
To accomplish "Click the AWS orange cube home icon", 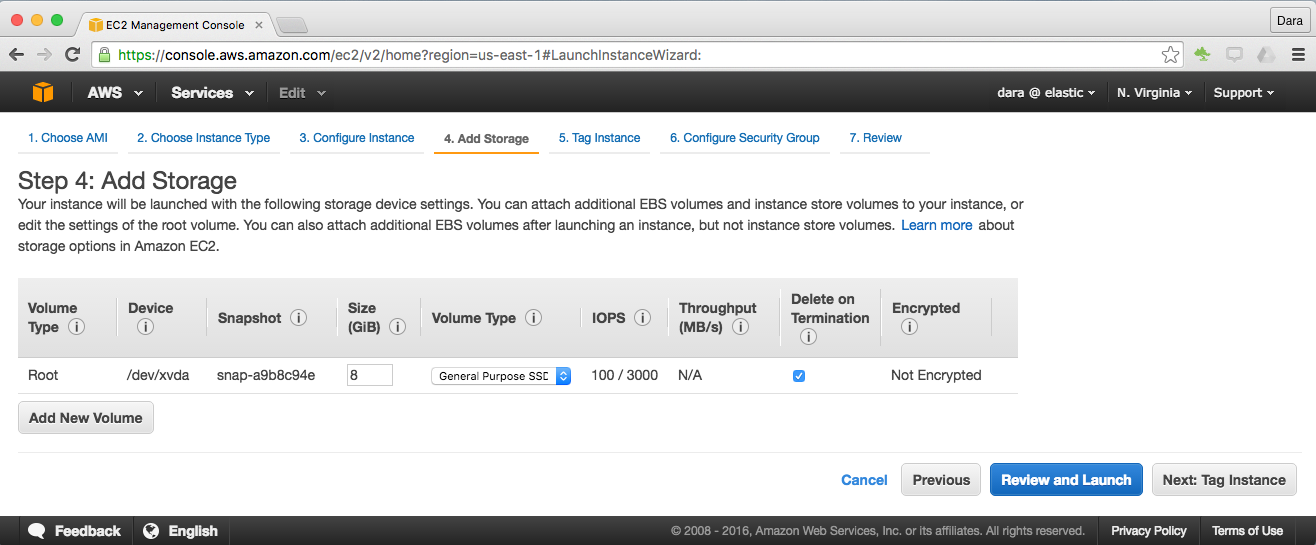I will (42, 92).
